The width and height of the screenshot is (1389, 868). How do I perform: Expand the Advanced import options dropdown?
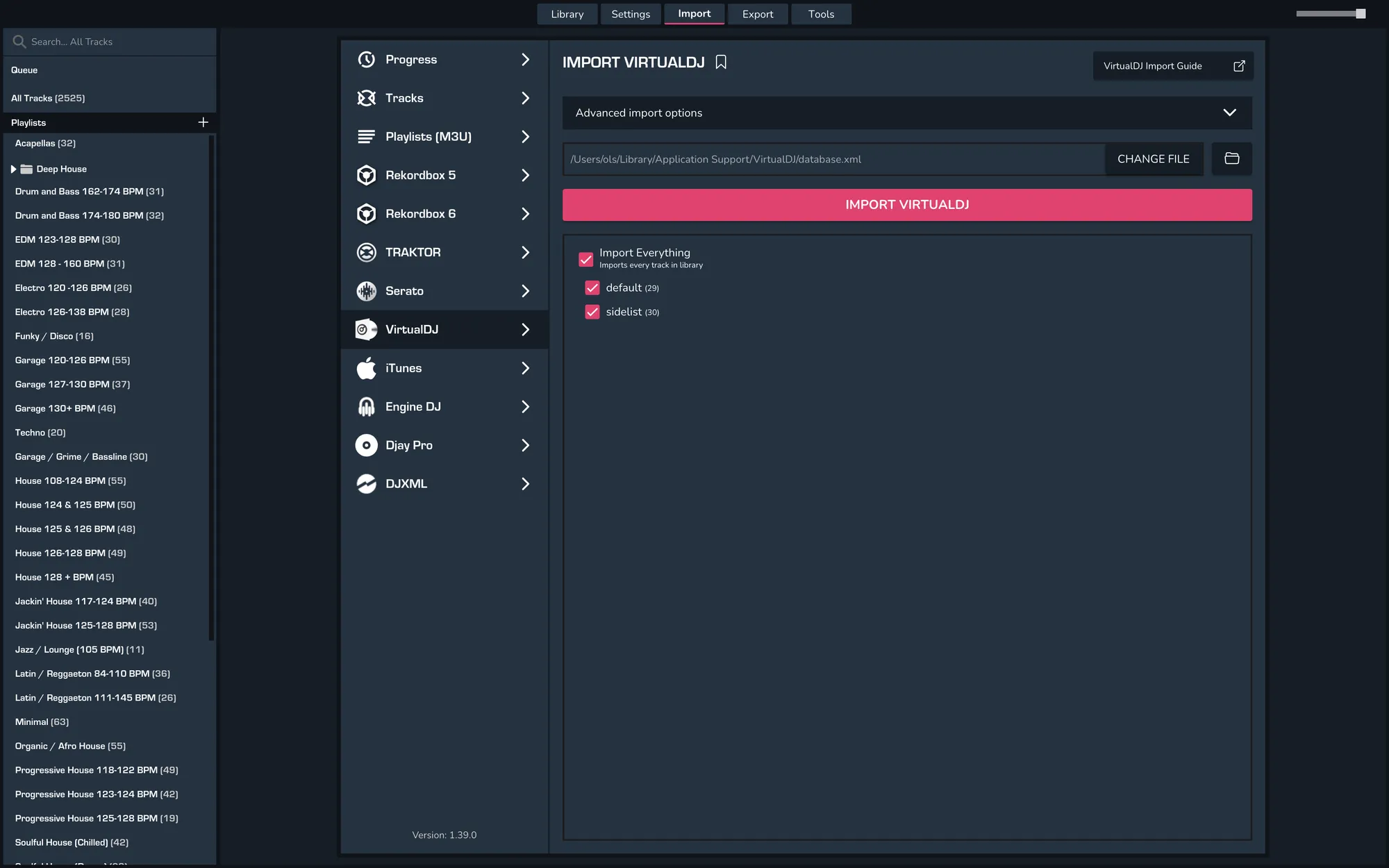(x=1229, y=112)
